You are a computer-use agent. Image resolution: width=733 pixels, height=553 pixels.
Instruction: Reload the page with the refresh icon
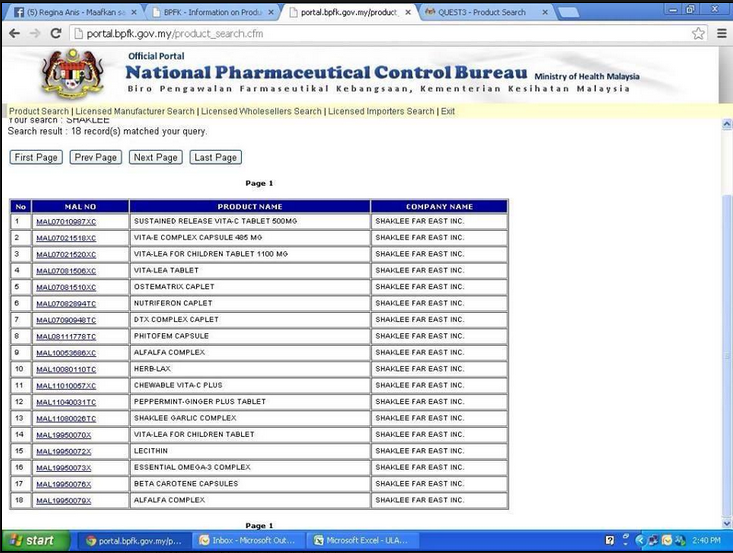pyautogui.click(x=56, y=34)
